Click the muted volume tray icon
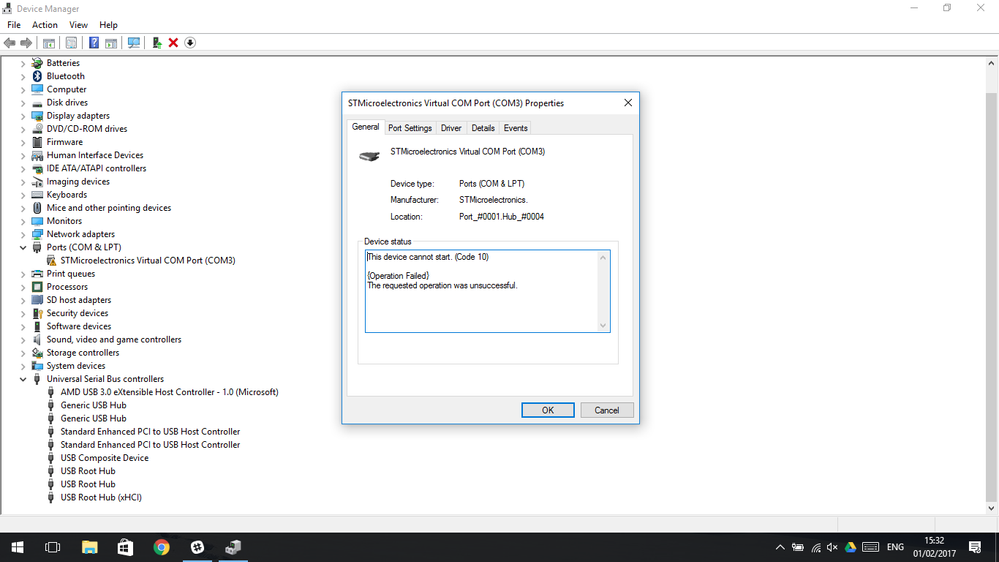Viewport: 999px width, 562px height. coord(832,547)
